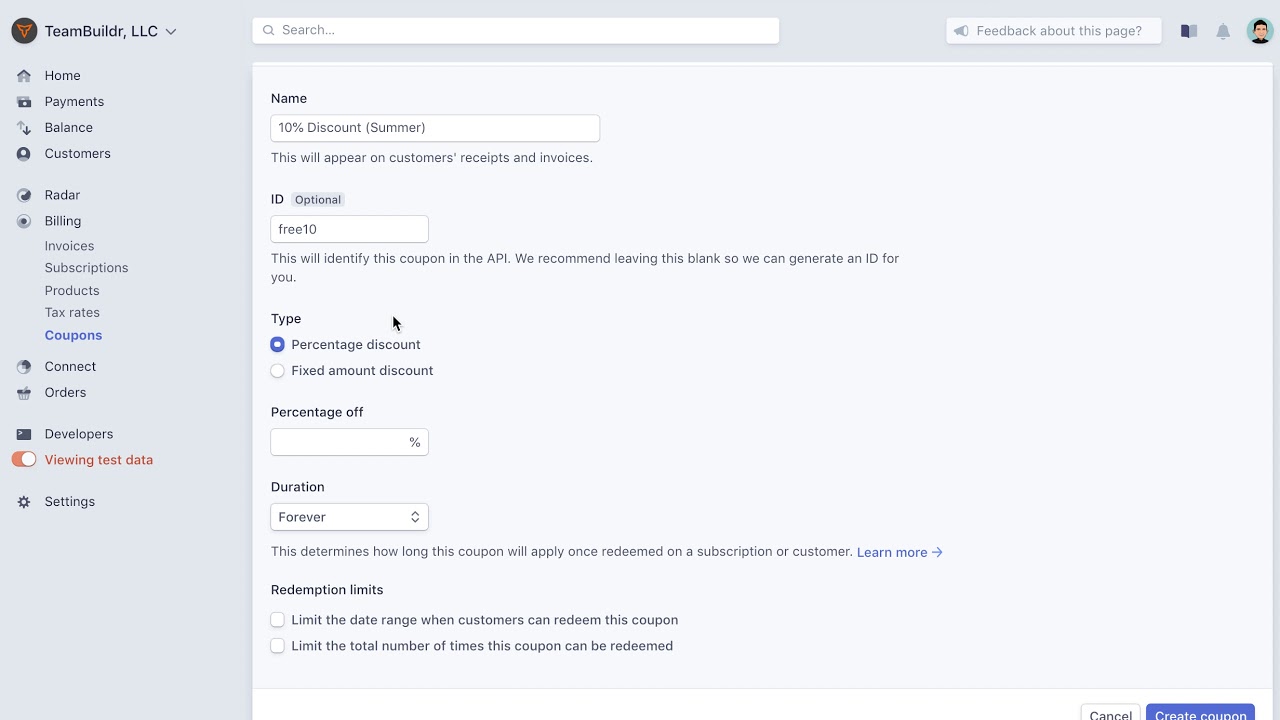Select Percentage discount radio button
Screen dimensions: 1280x720
pyautogui.click(x=277, y=345)
